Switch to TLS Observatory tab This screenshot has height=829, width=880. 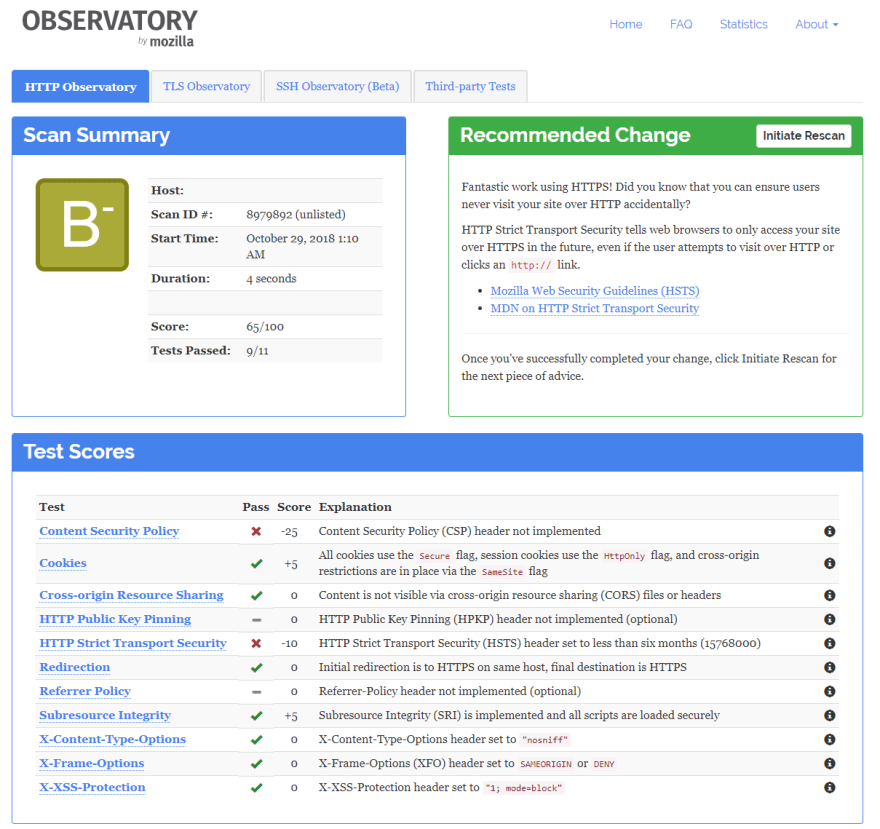(x=206, y=86)
